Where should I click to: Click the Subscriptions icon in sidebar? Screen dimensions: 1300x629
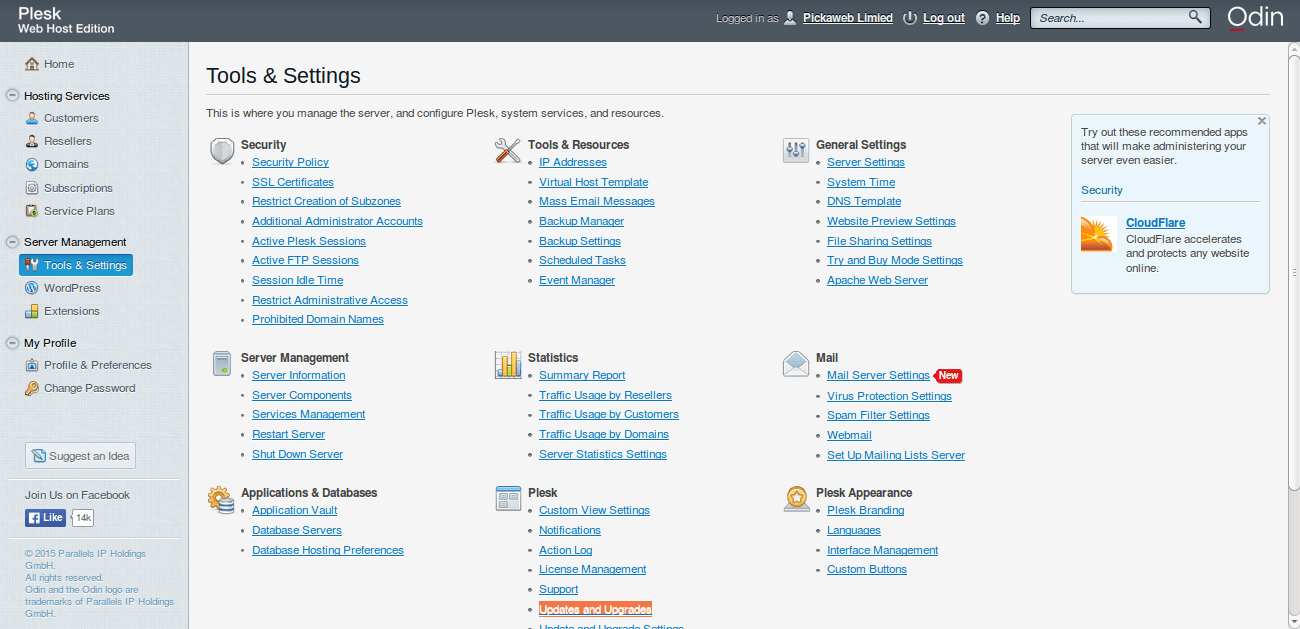click(32, 188)
